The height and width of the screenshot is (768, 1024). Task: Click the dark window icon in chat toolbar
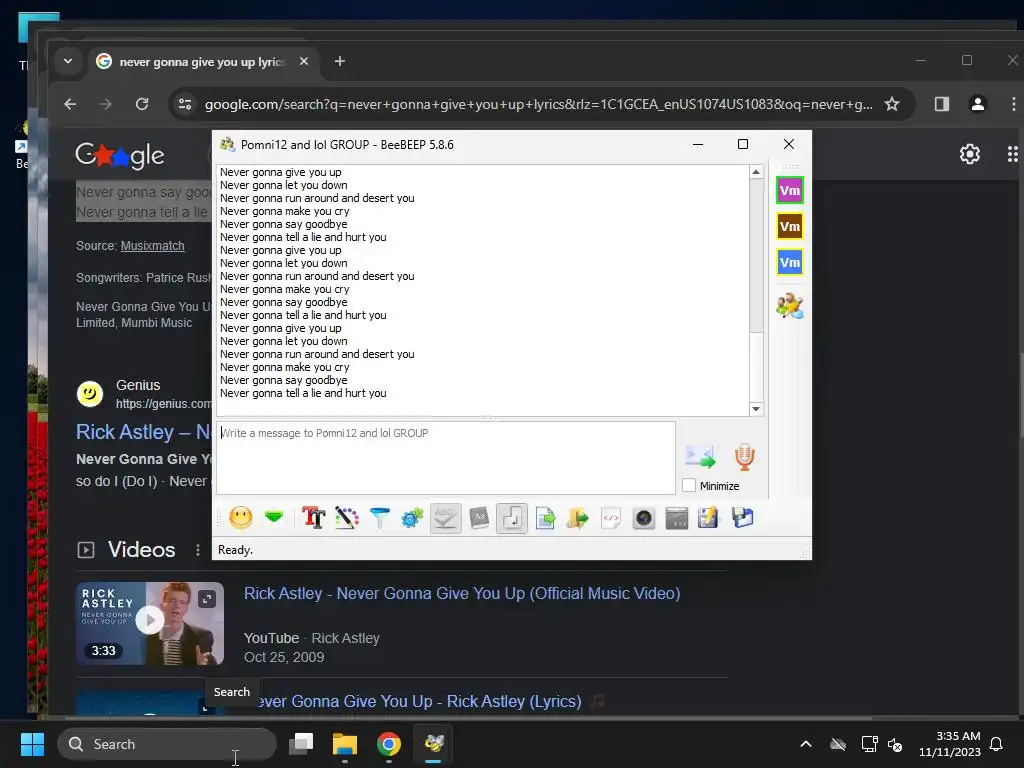point(677,518)
